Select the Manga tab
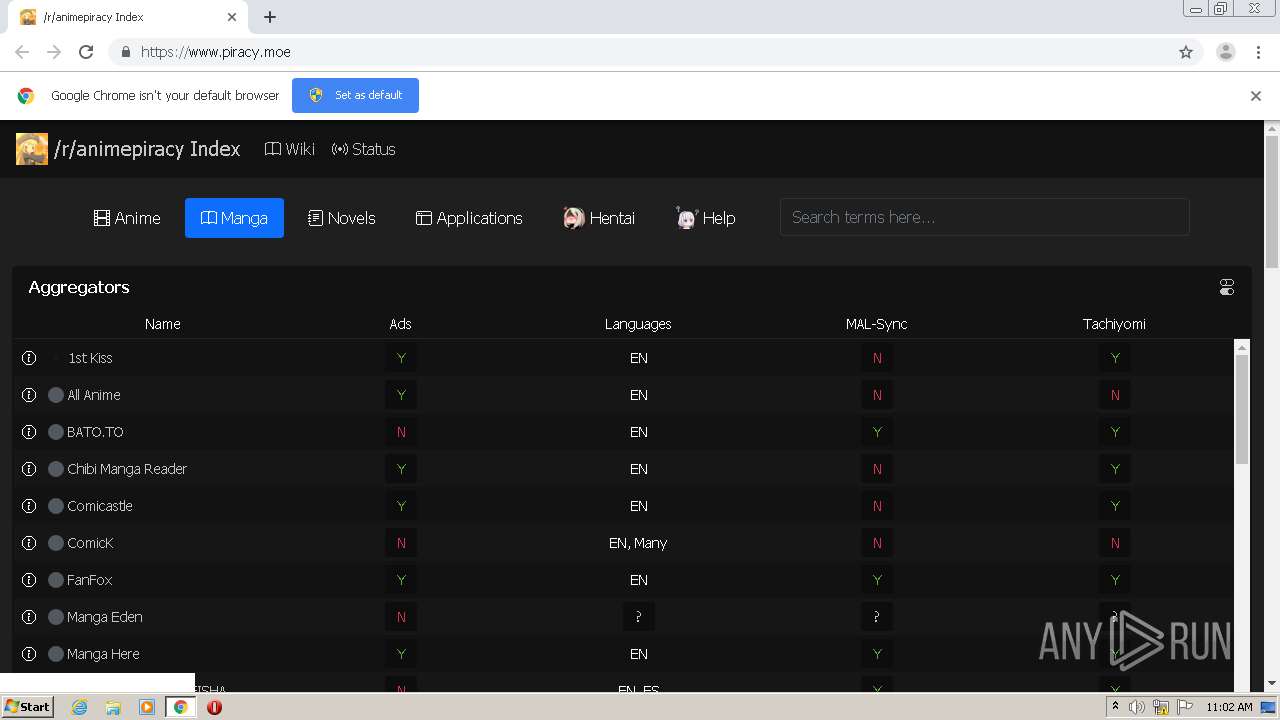This screenshot has height=720, width=1280. (234, 218)
